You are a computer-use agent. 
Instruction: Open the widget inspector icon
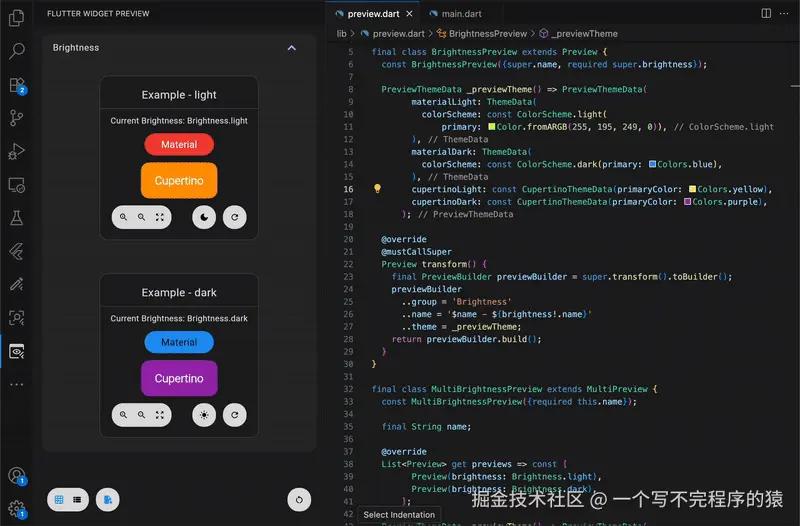pos(16,318)
